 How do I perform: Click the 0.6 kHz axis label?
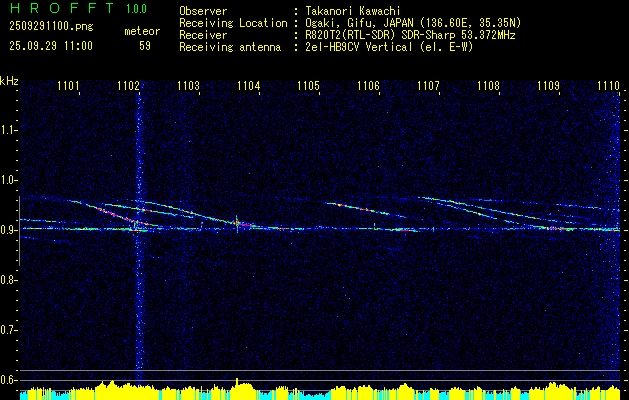tap(8, 380)
